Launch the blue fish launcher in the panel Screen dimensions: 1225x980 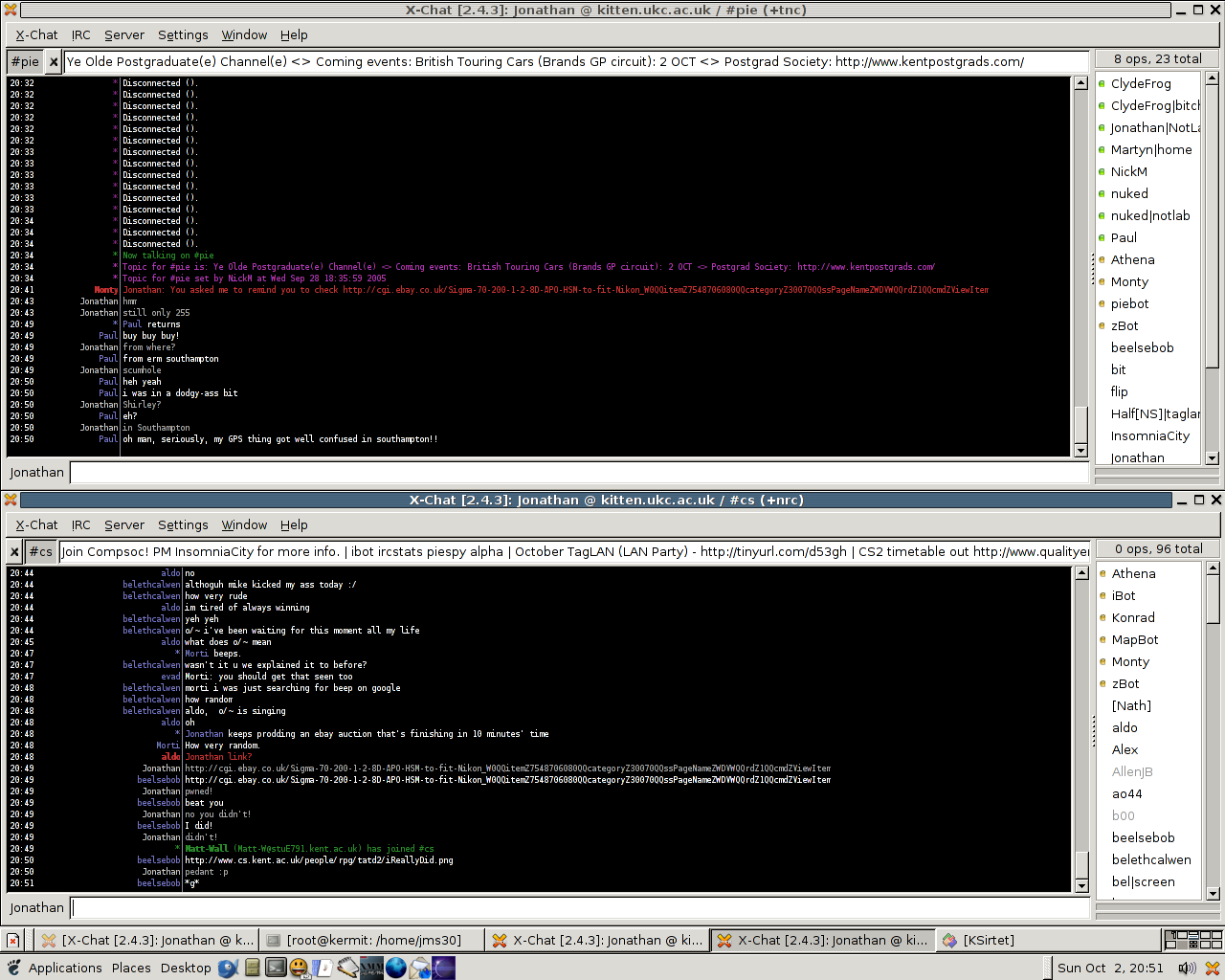(x=228, y=968)
